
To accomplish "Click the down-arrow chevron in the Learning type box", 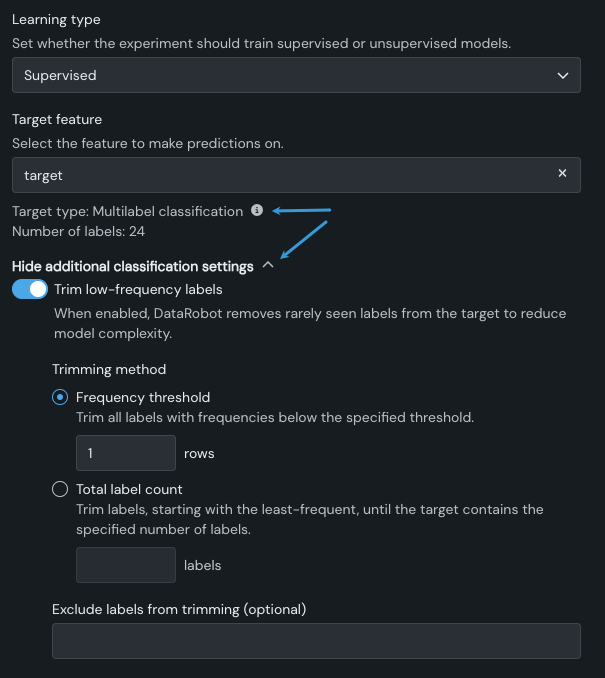I will (562, 75).
